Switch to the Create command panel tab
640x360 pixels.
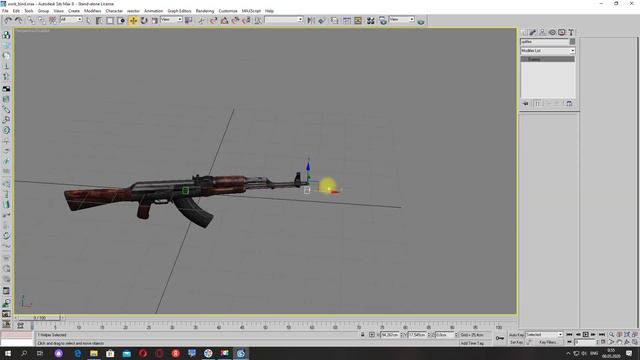point(524,32)
